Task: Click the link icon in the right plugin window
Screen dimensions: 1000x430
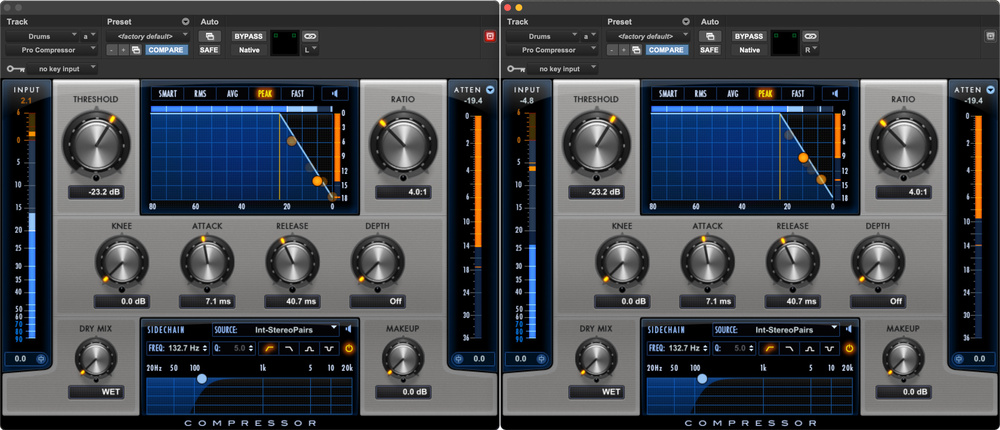Action: point(808,36)
